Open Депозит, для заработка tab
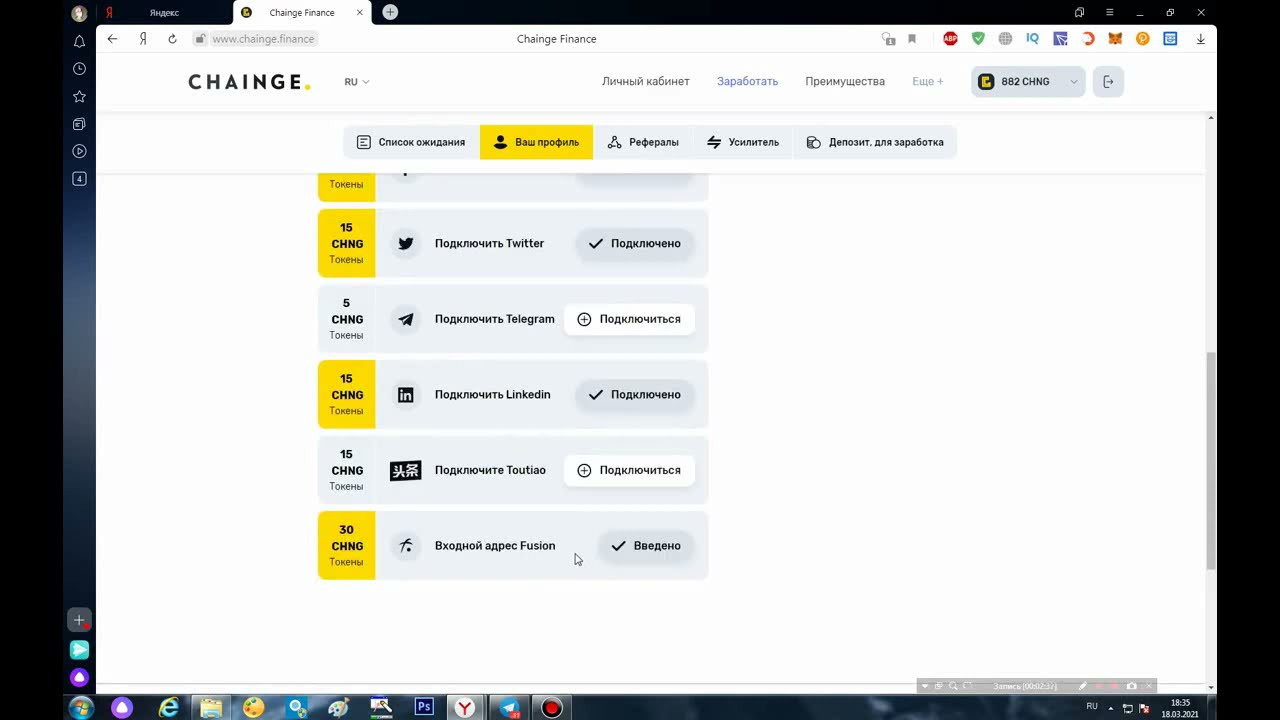 (x=875, y=142)
